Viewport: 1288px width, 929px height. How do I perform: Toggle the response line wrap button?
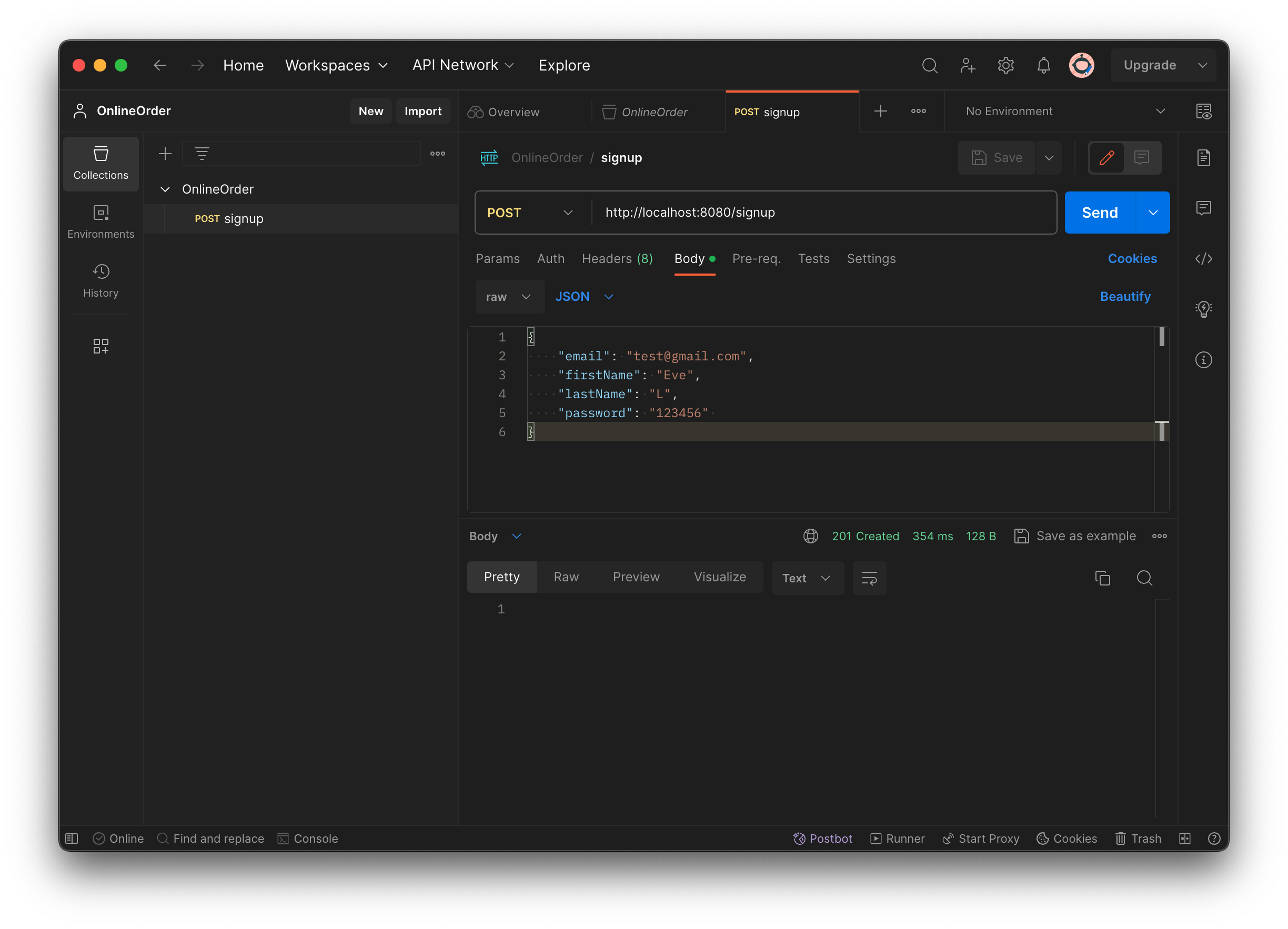coord(869,578)
